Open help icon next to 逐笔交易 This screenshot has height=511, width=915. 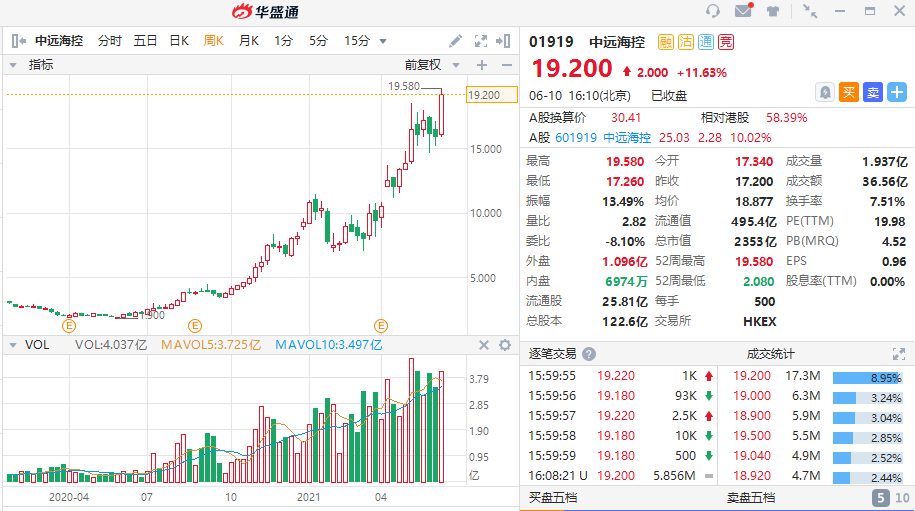point(589,354)
